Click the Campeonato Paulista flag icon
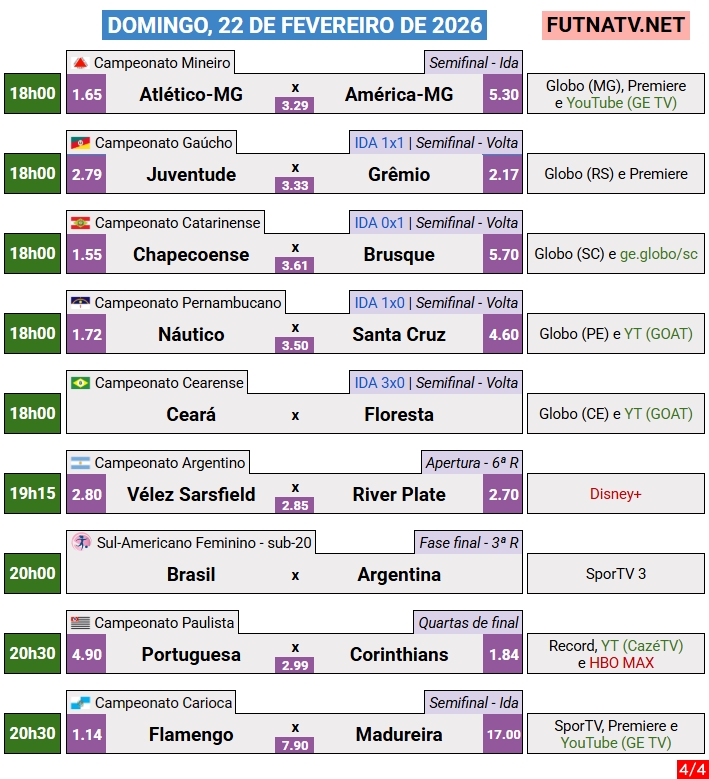The height and width of the screenshot is (779, 709). 81,623
